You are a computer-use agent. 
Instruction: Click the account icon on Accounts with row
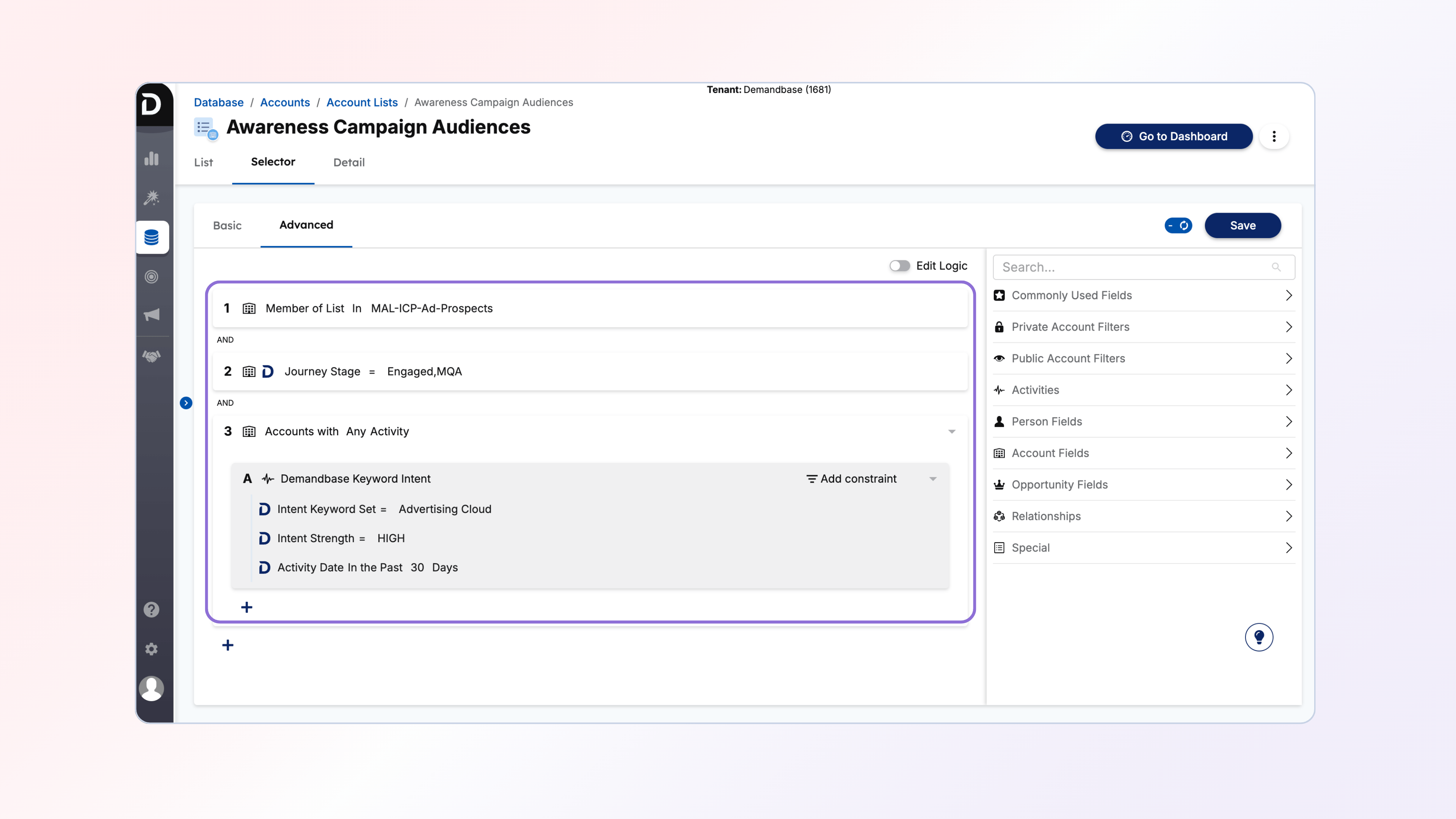click(x=249, y=432)
